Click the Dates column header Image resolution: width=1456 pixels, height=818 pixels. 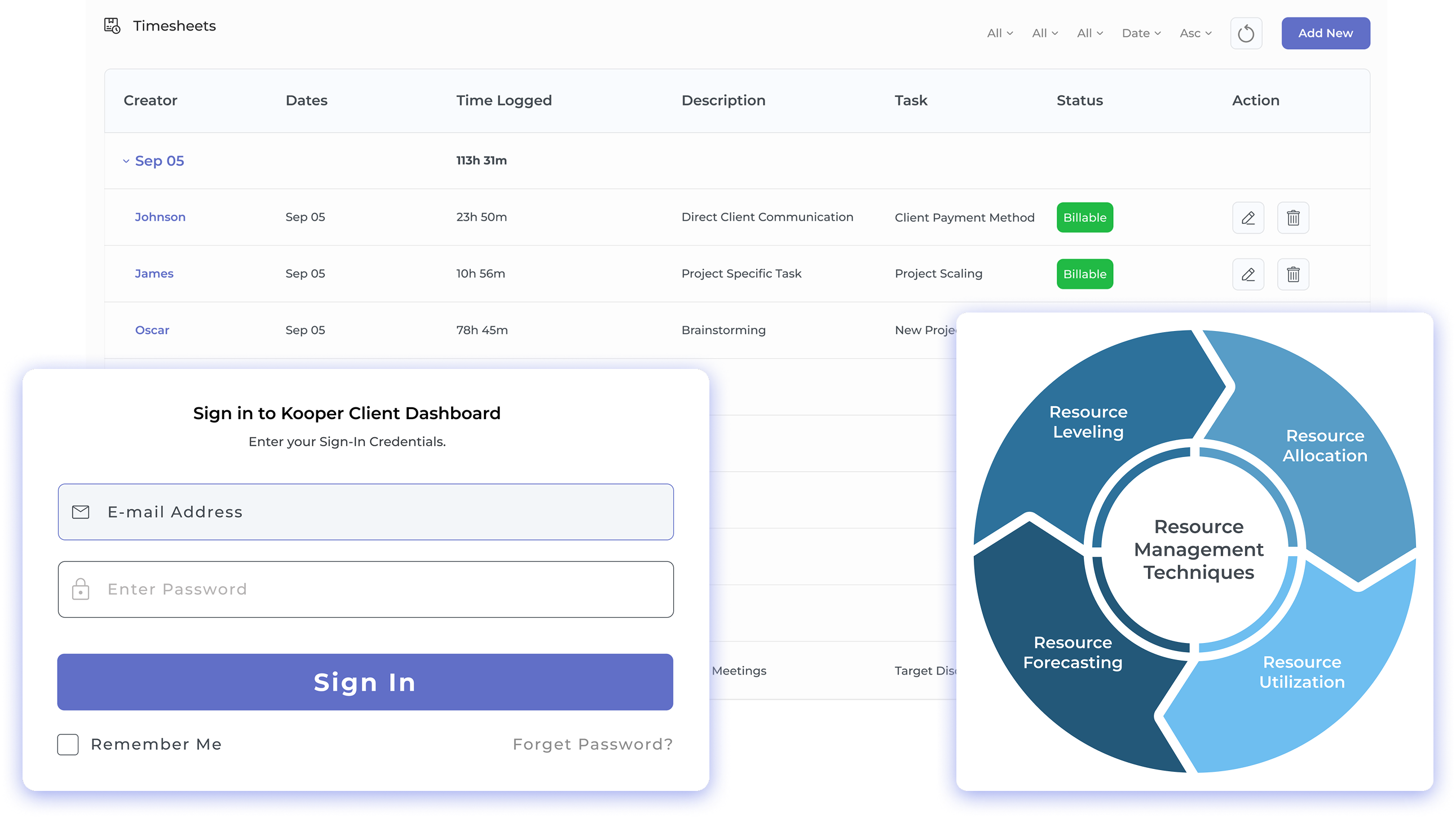[x=306, y=100]
